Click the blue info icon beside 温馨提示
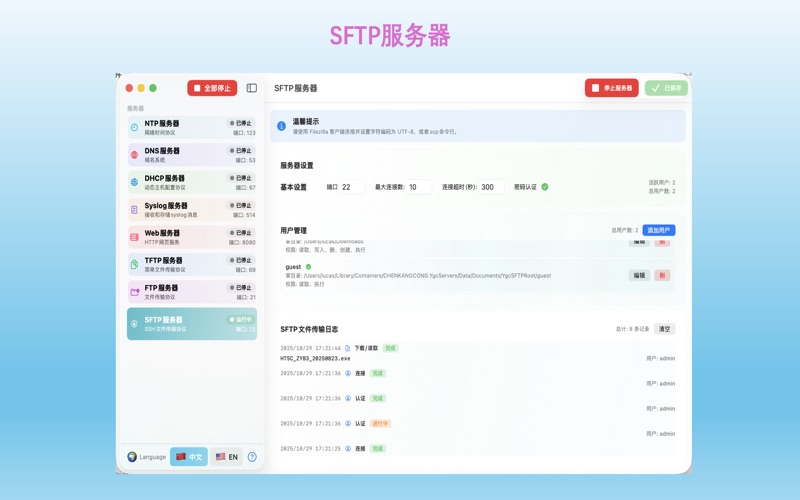800x500 pixels. 281,126
